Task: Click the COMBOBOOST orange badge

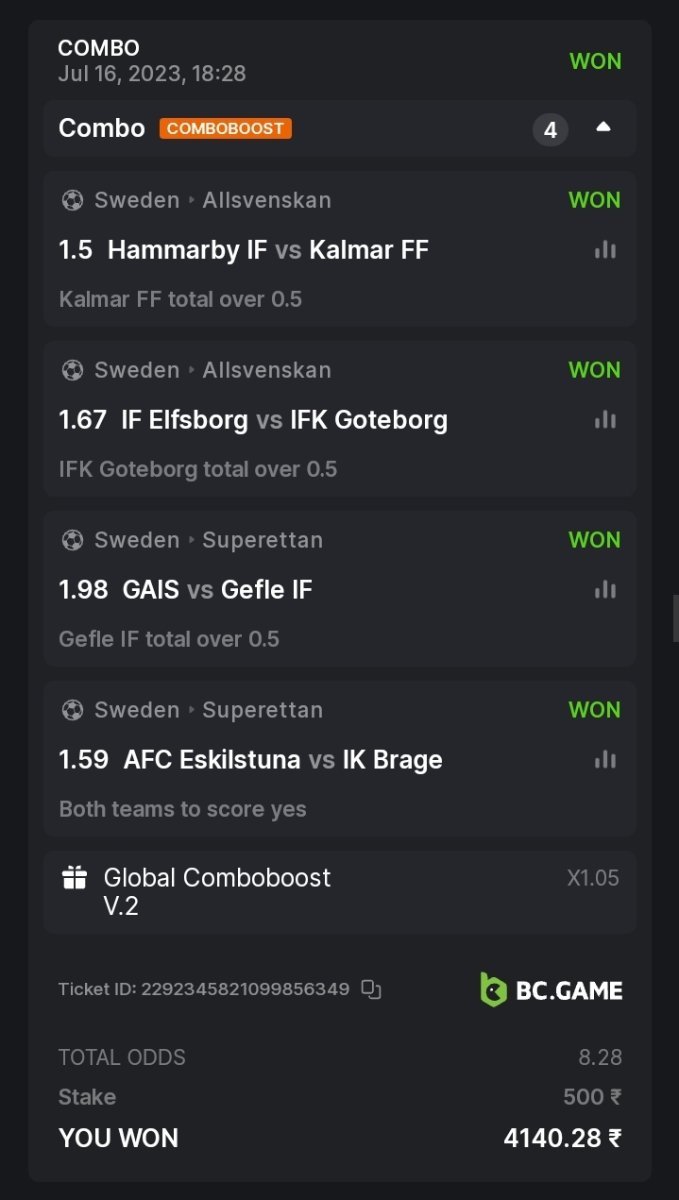Action: pos(225,129)
